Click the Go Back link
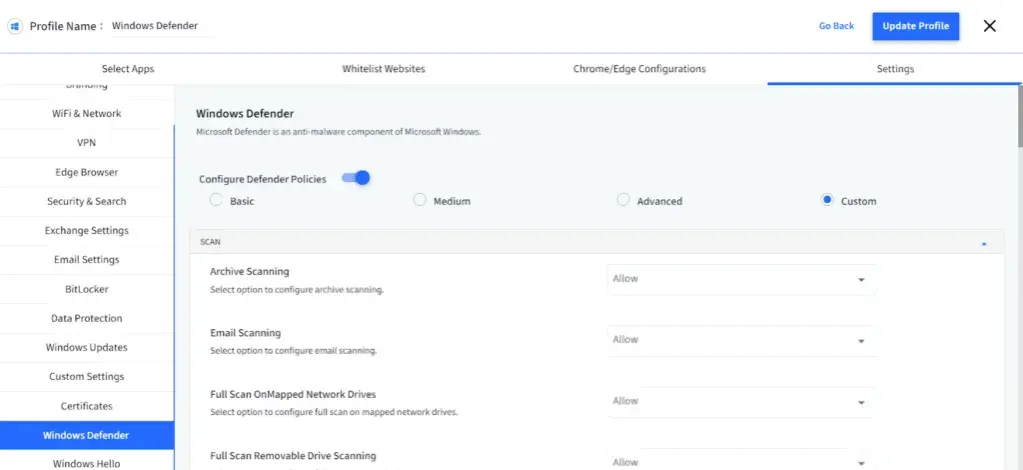Viewport: 1023px width, 470px height. coord(836,26)
